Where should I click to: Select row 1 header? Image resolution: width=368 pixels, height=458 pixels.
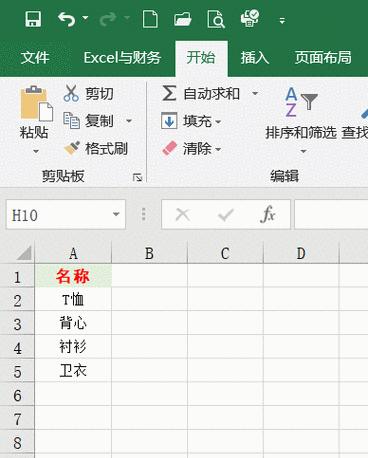(x=17, y=276)
